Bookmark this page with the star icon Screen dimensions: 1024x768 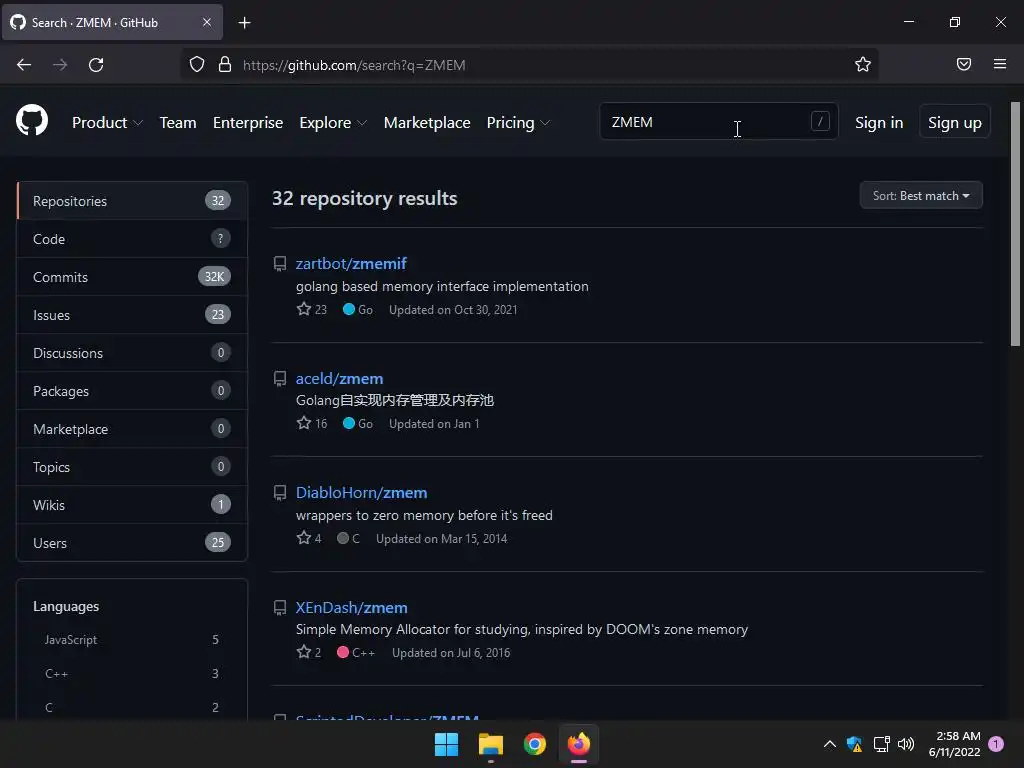[863, 64]
